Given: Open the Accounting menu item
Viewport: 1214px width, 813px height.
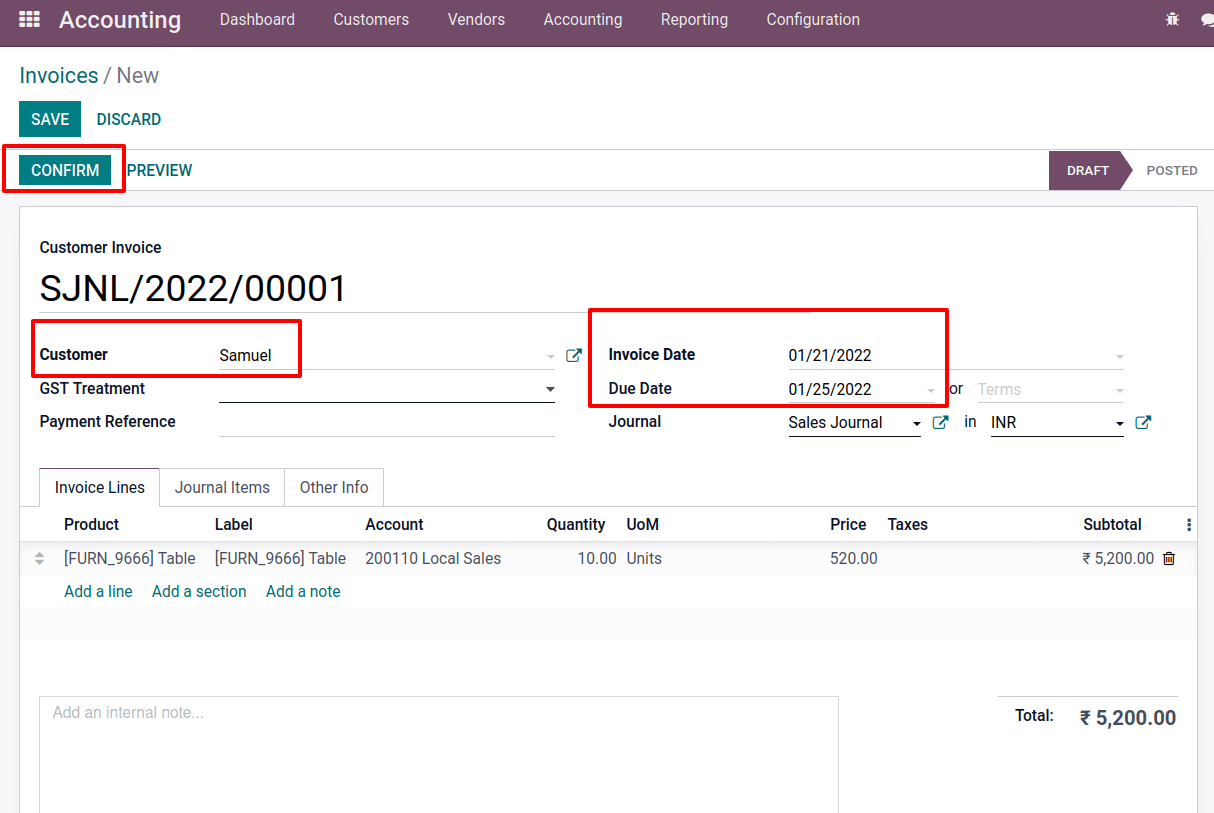Looking at the screenshot, I should [583, 20].
